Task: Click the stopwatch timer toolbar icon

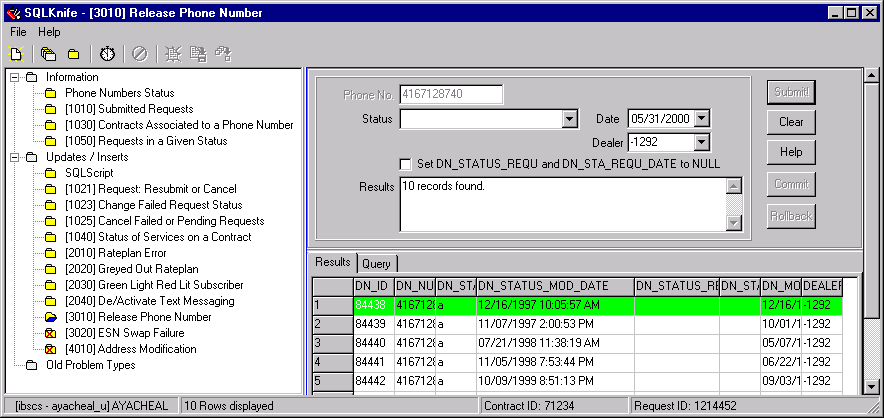Action: [x=108, y=54]
